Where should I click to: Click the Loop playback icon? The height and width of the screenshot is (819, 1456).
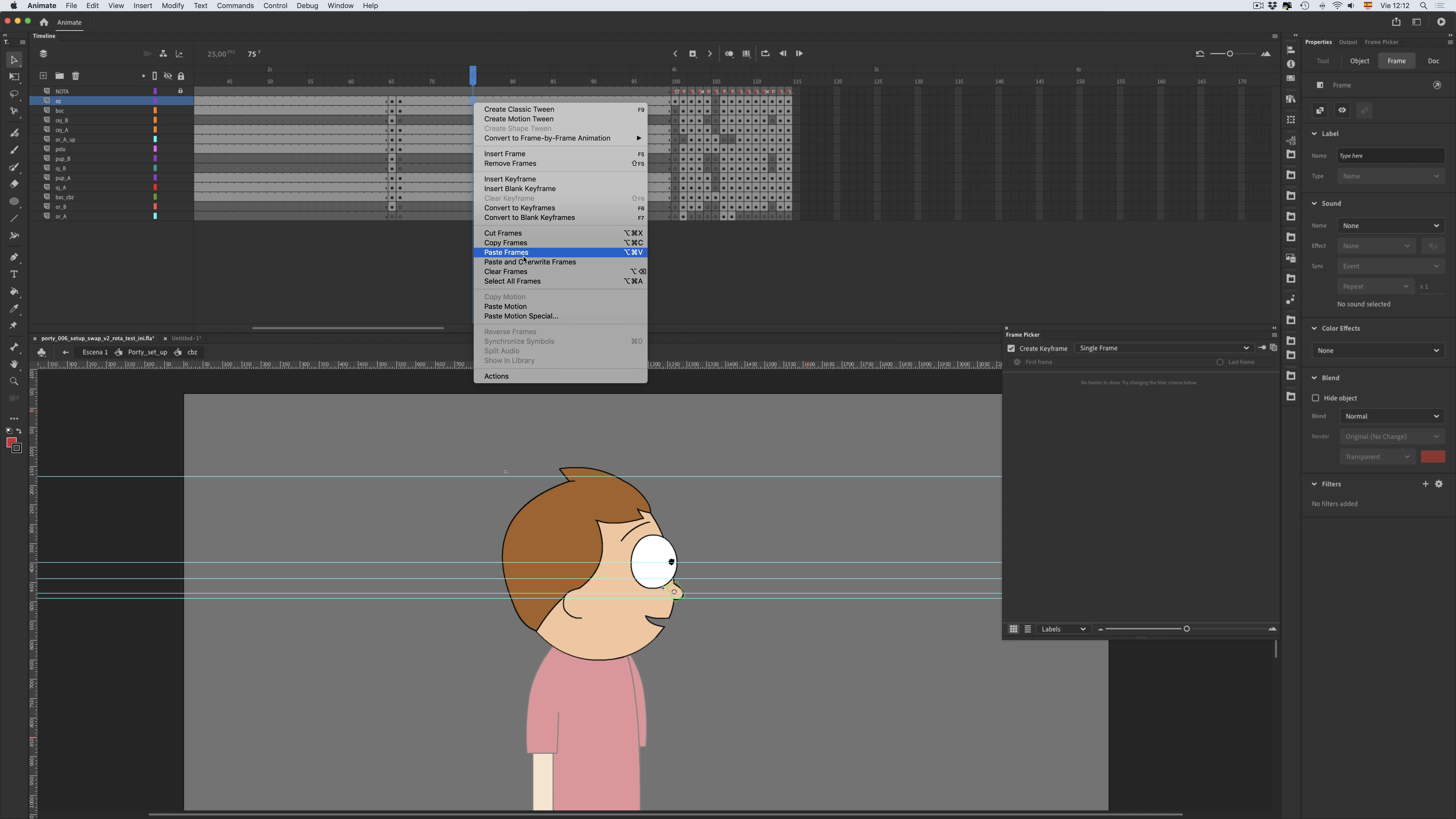coord(765,54)
